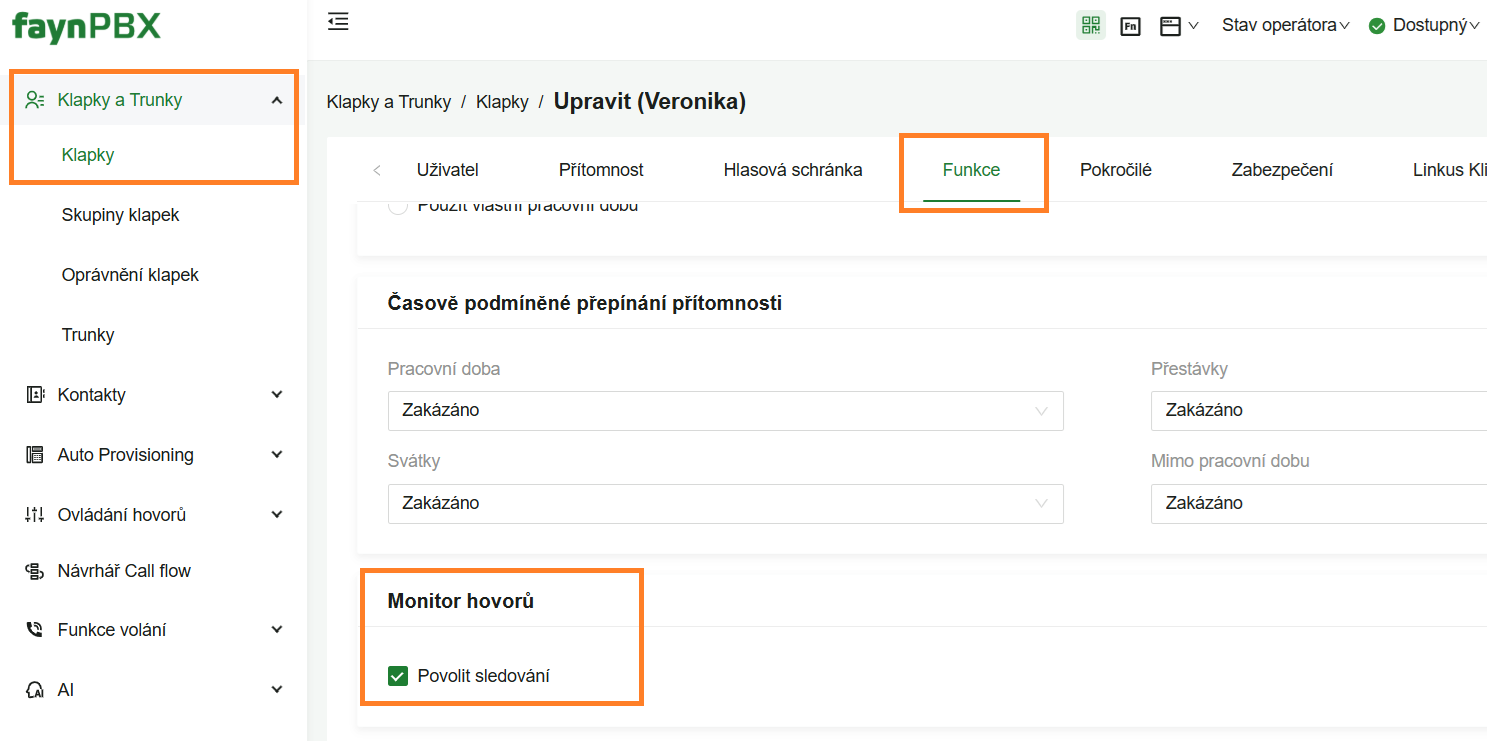Collapse the sidebar using the menu fold icon

click(338, 22)
